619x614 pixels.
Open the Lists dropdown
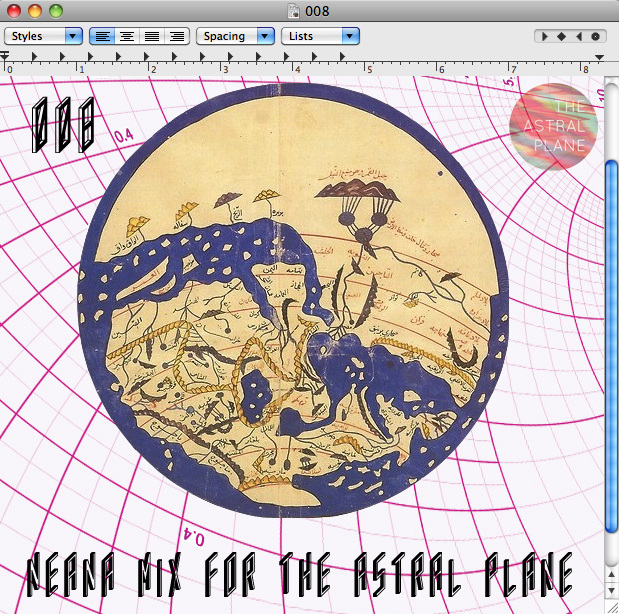click(x=319, y=36)
